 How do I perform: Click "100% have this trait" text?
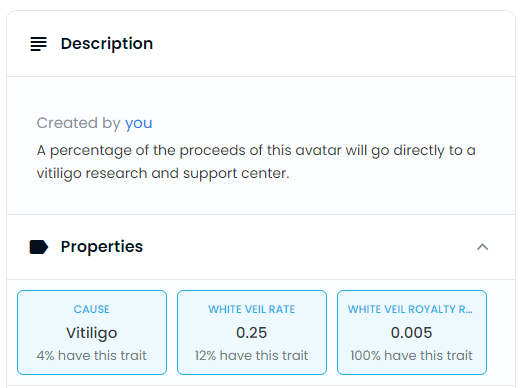click(412, 355)
